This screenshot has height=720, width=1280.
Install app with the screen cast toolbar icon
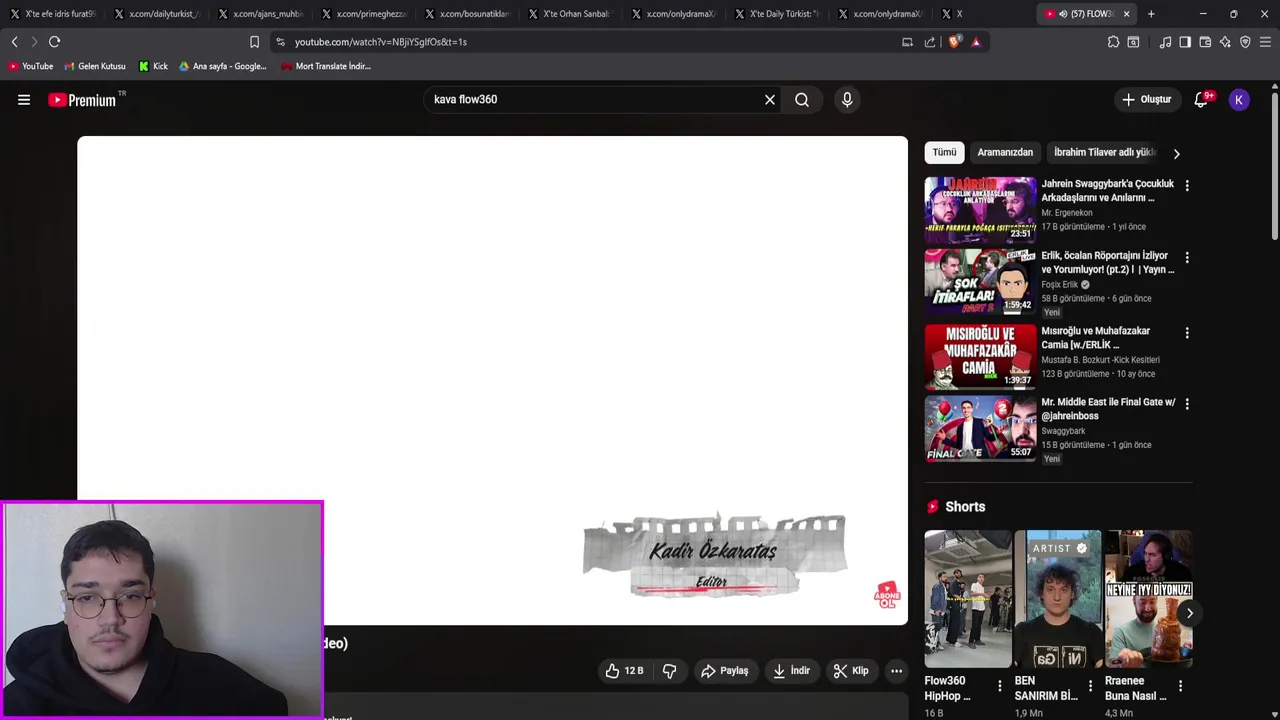(907, 42)
